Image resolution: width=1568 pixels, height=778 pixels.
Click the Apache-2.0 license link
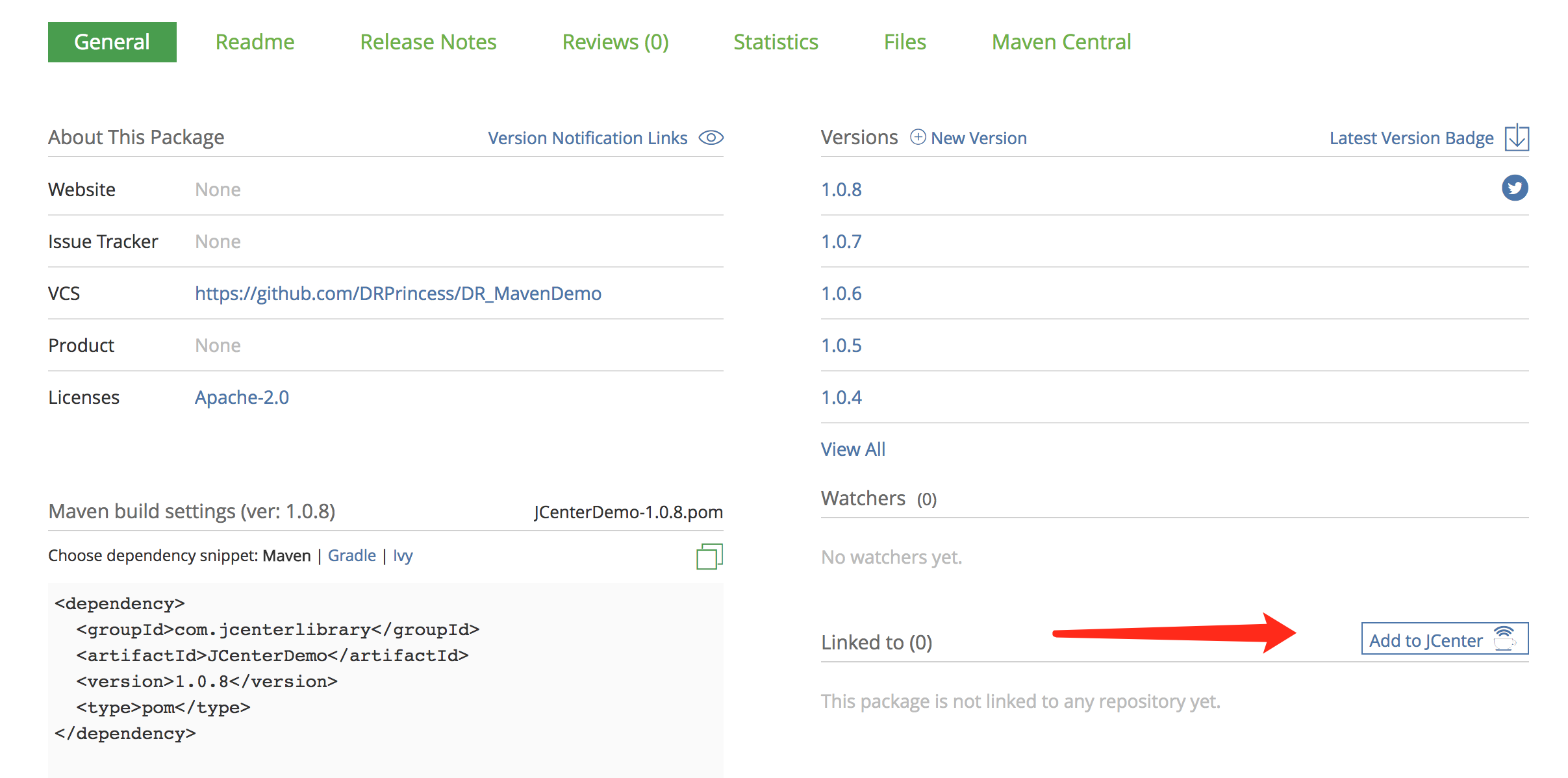(x=242, y=397)
